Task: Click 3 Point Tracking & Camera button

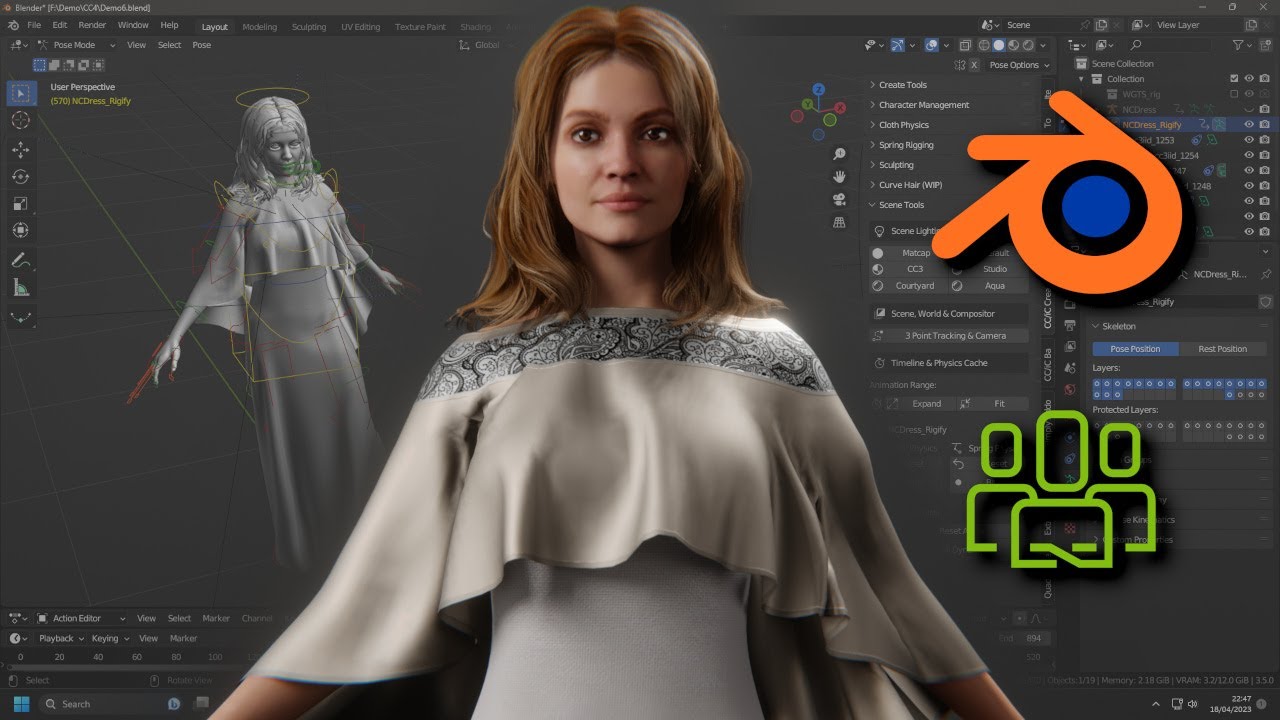Action: point(949,336)
